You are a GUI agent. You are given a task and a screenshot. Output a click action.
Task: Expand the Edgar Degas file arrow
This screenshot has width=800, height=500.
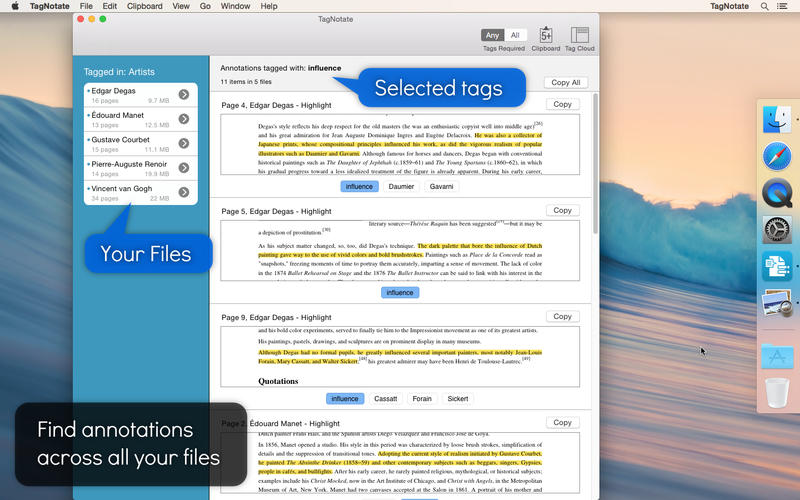click(184, 94)
